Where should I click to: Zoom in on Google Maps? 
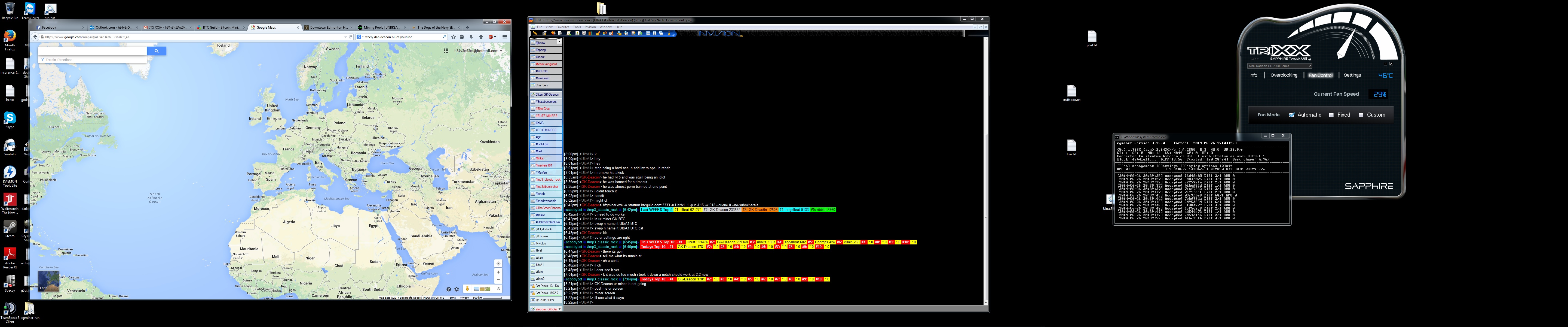(498, 272)
